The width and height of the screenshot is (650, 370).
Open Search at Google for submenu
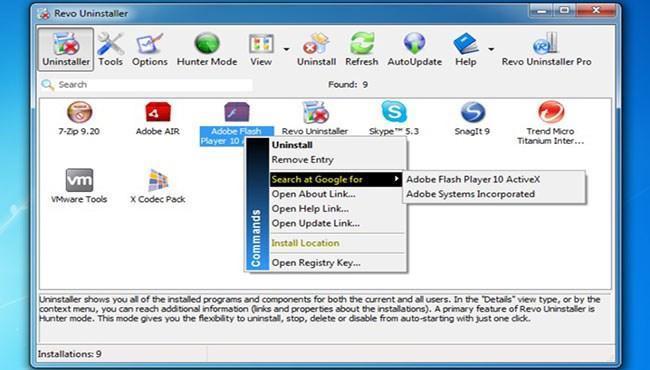(x=336, y=179)
